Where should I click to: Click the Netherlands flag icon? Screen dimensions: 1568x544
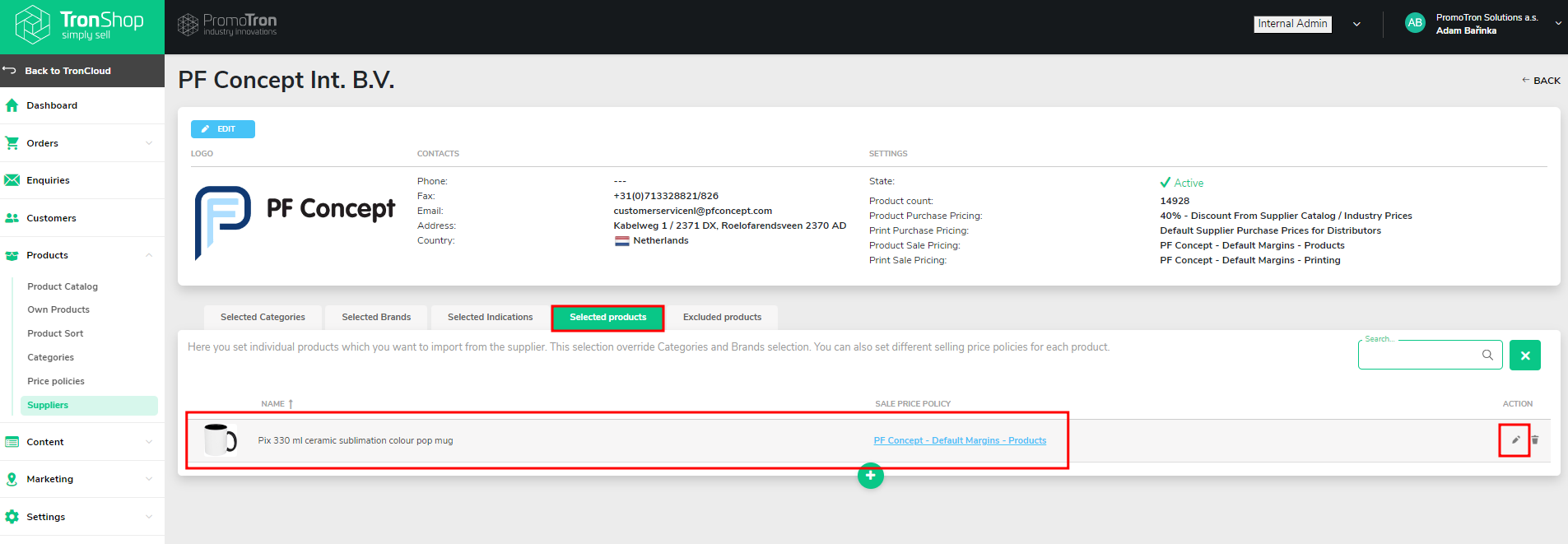point(622,241)
